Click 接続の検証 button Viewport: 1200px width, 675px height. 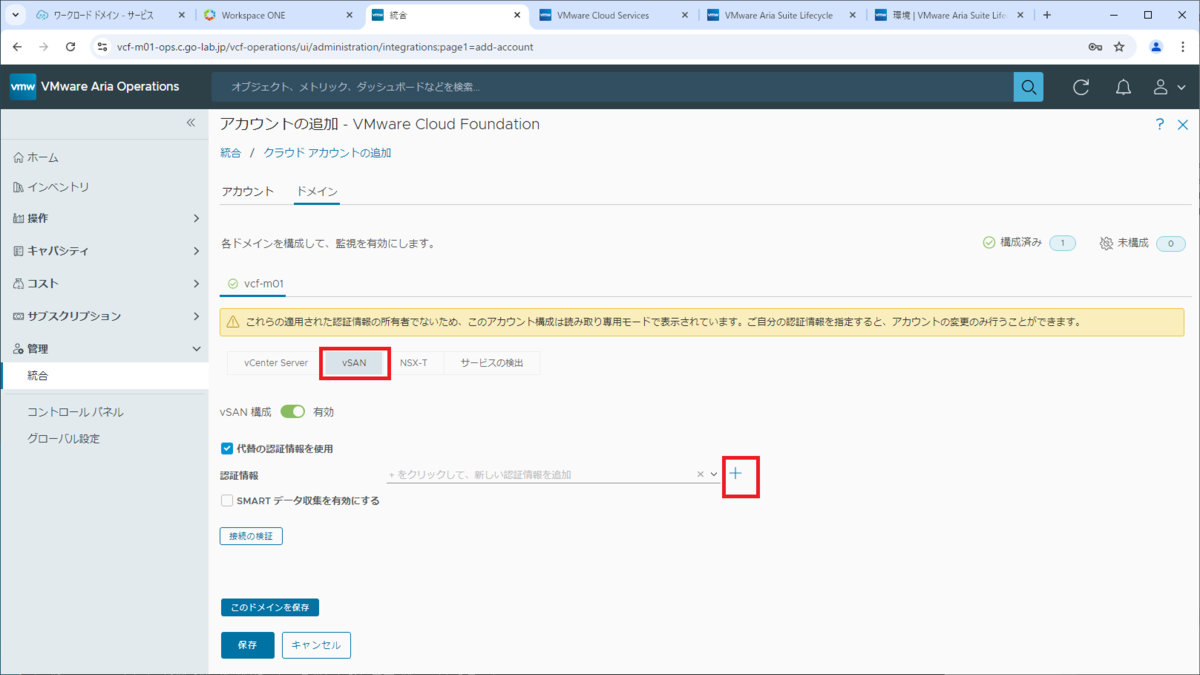click(x=251, y=536)
